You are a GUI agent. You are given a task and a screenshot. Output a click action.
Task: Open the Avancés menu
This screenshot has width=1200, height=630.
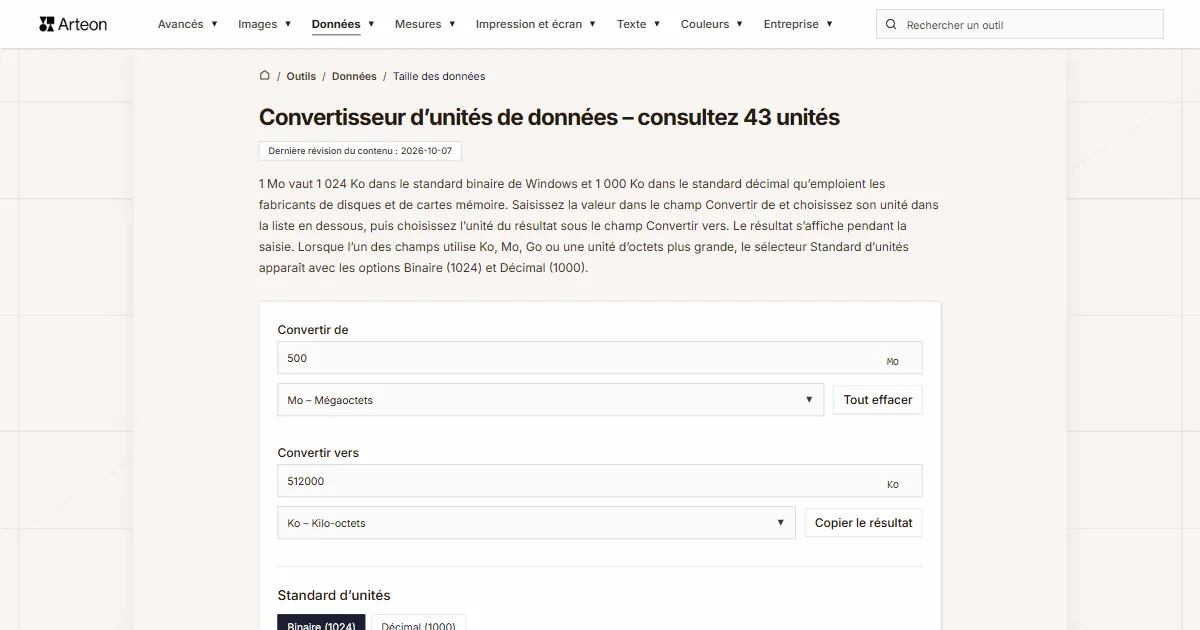click(188, 24)
